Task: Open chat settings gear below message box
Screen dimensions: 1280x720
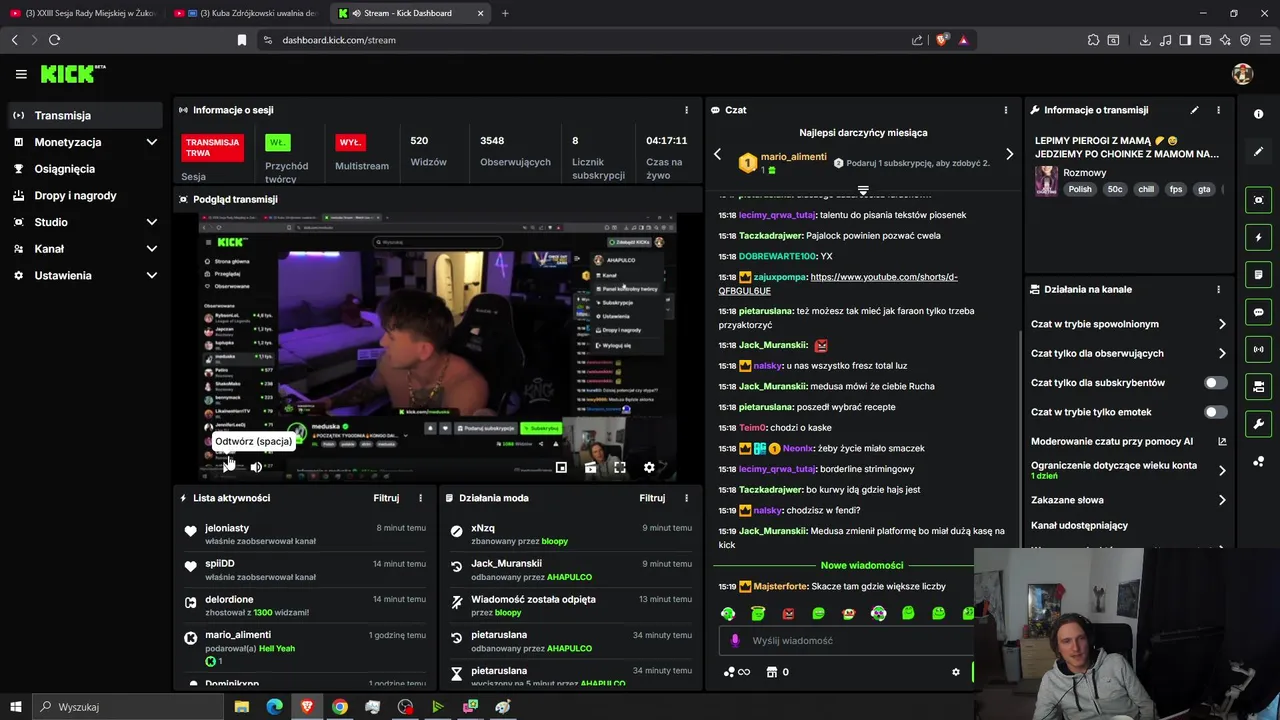Action: click(955, 672)
